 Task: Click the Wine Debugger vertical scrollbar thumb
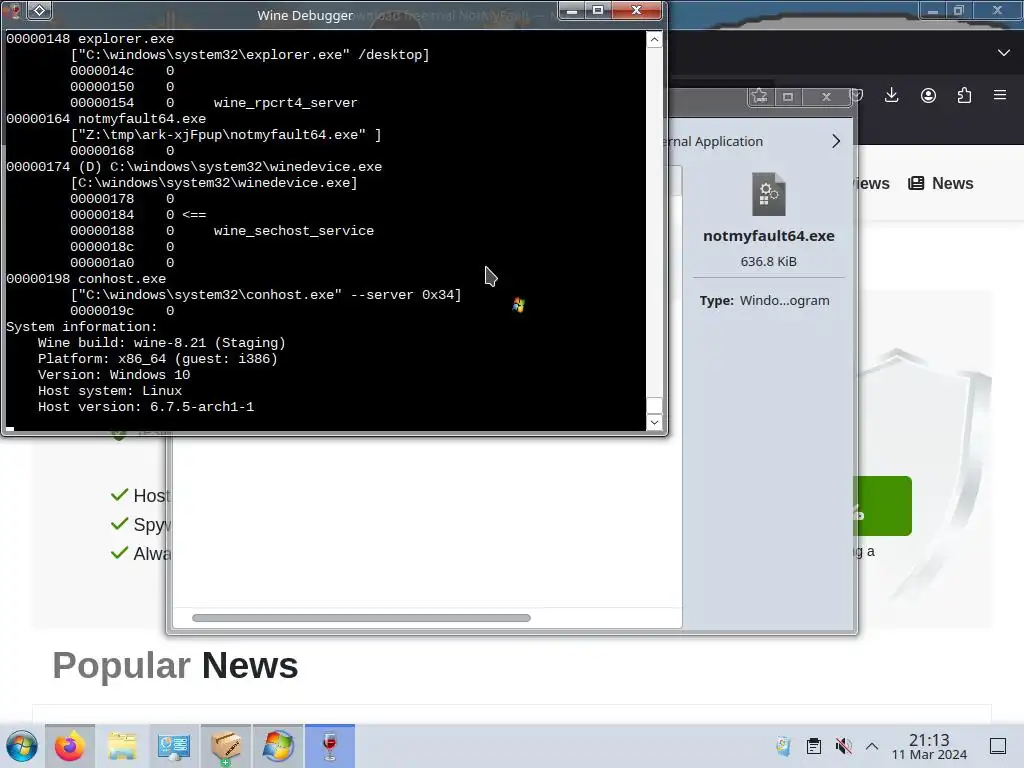pos(654,405)
